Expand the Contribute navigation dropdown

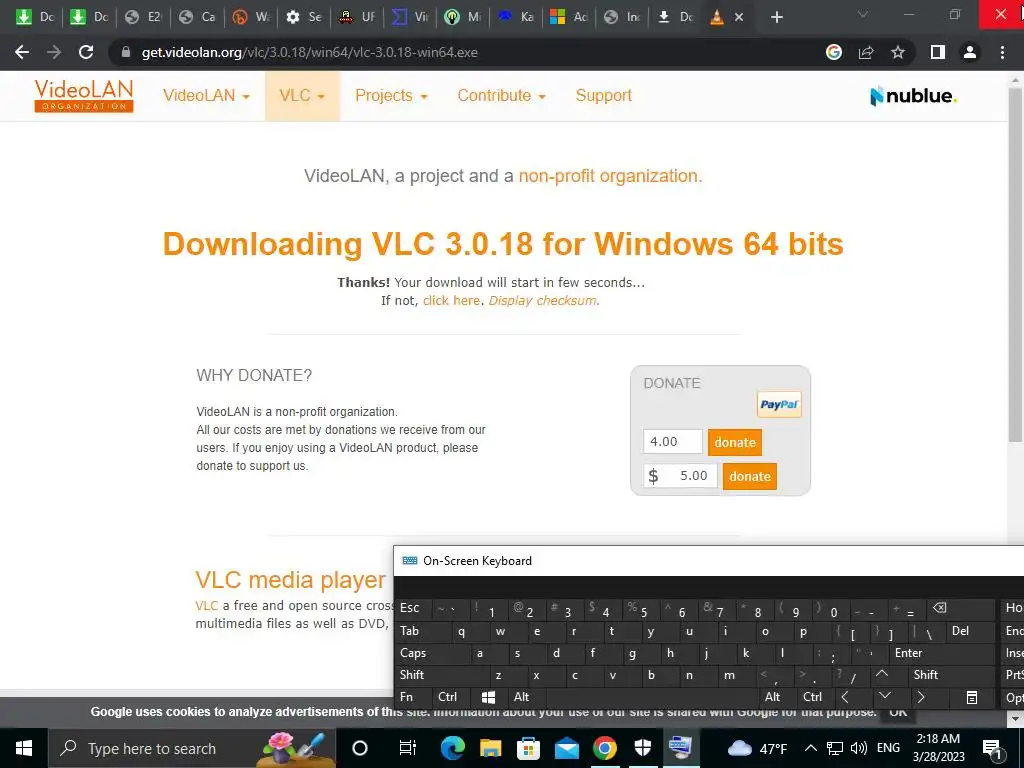coord(502,95)
